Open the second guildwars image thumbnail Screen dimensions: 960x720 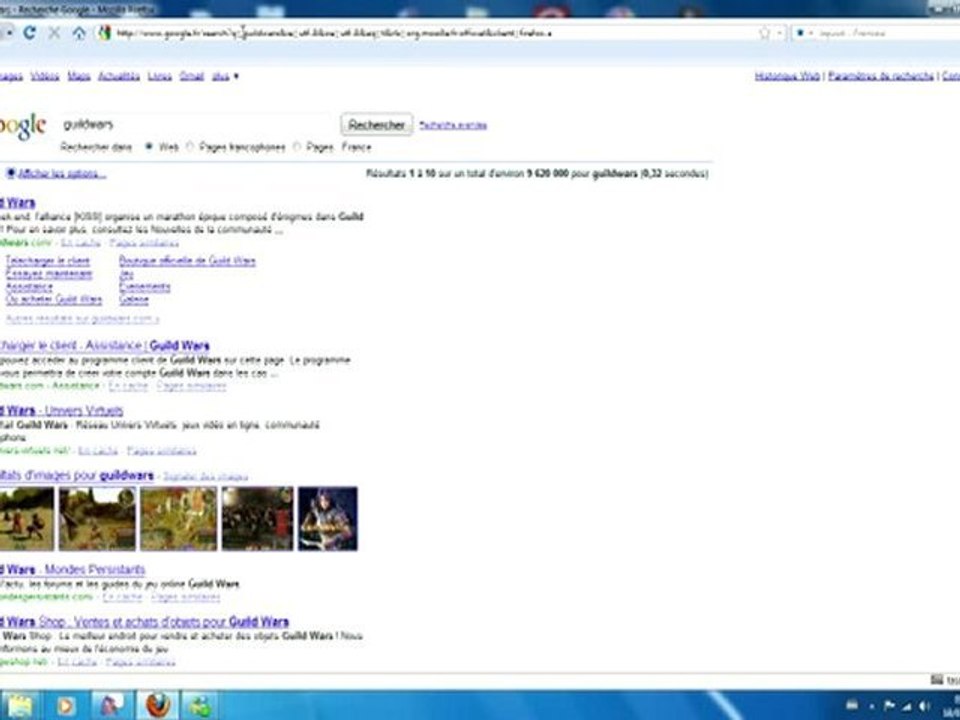pyautogui.click(x=97, y=519)
